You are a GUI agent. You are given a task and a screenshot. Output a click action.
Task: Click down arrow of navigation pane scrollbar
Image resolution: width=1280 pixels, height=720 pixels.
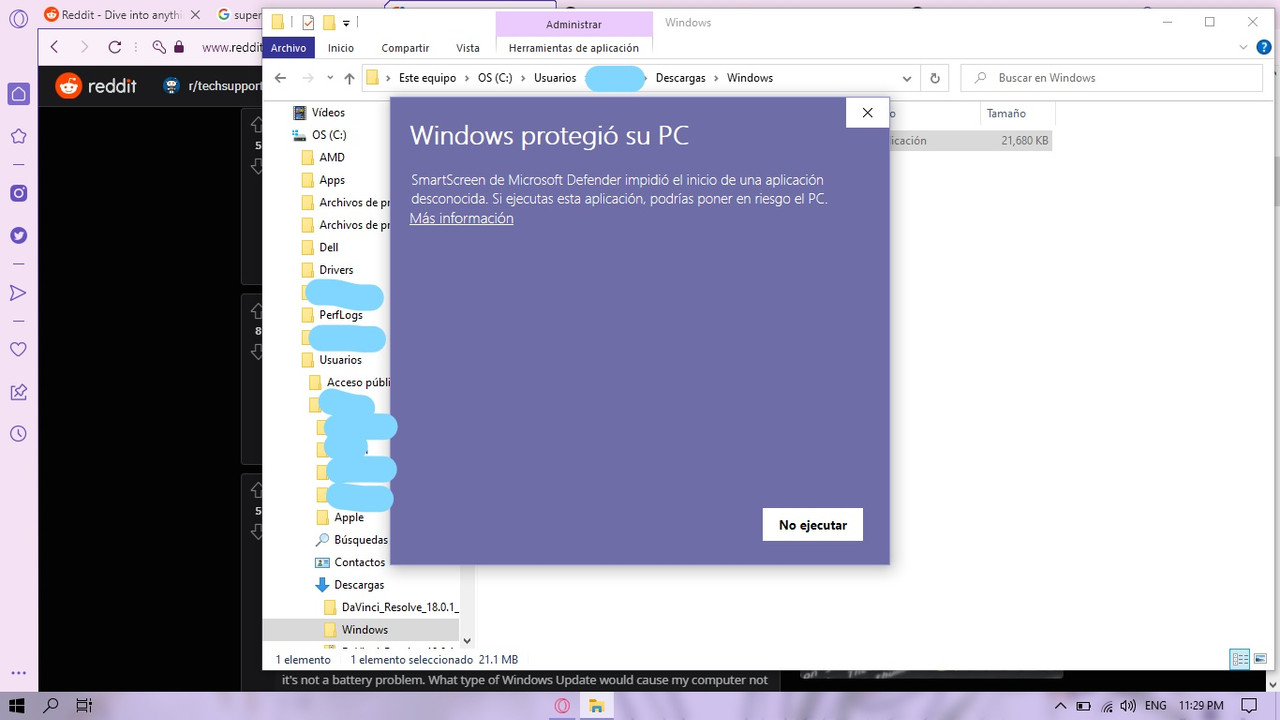click(x=467, y=641)
